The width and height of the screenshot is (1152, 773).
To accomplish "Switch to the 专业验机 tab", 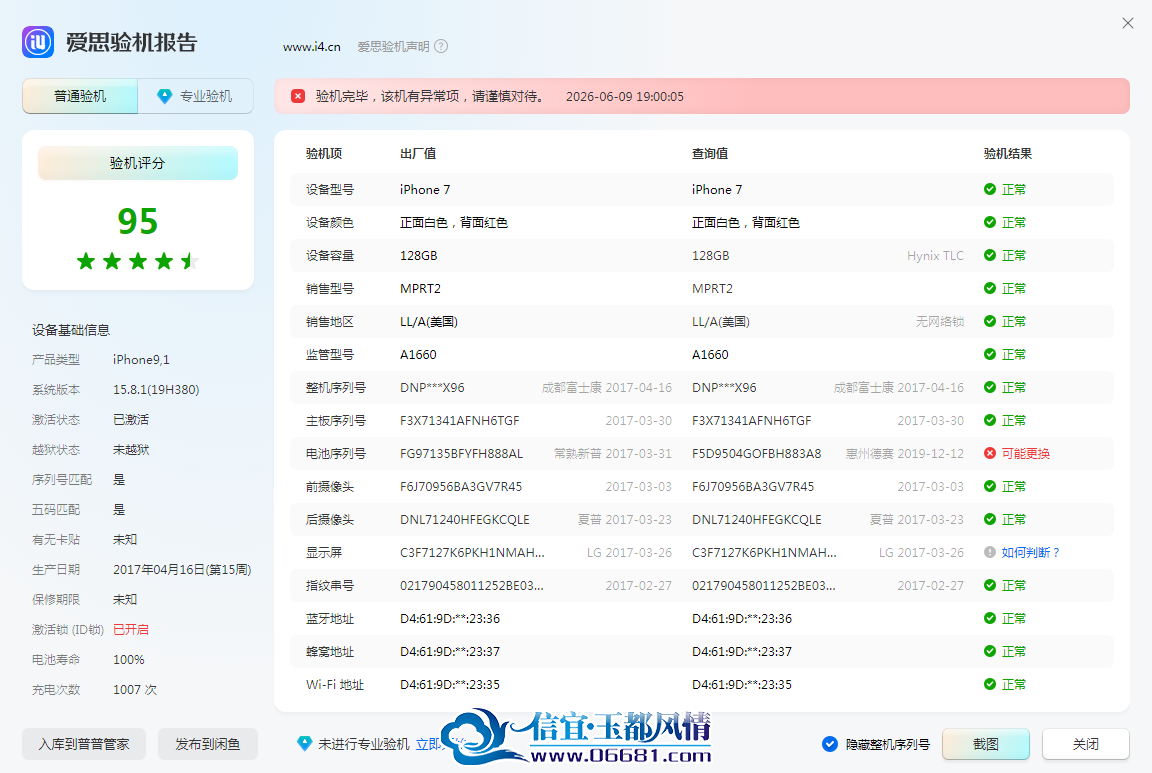I will pyautogui.click(x=195, y=96).
